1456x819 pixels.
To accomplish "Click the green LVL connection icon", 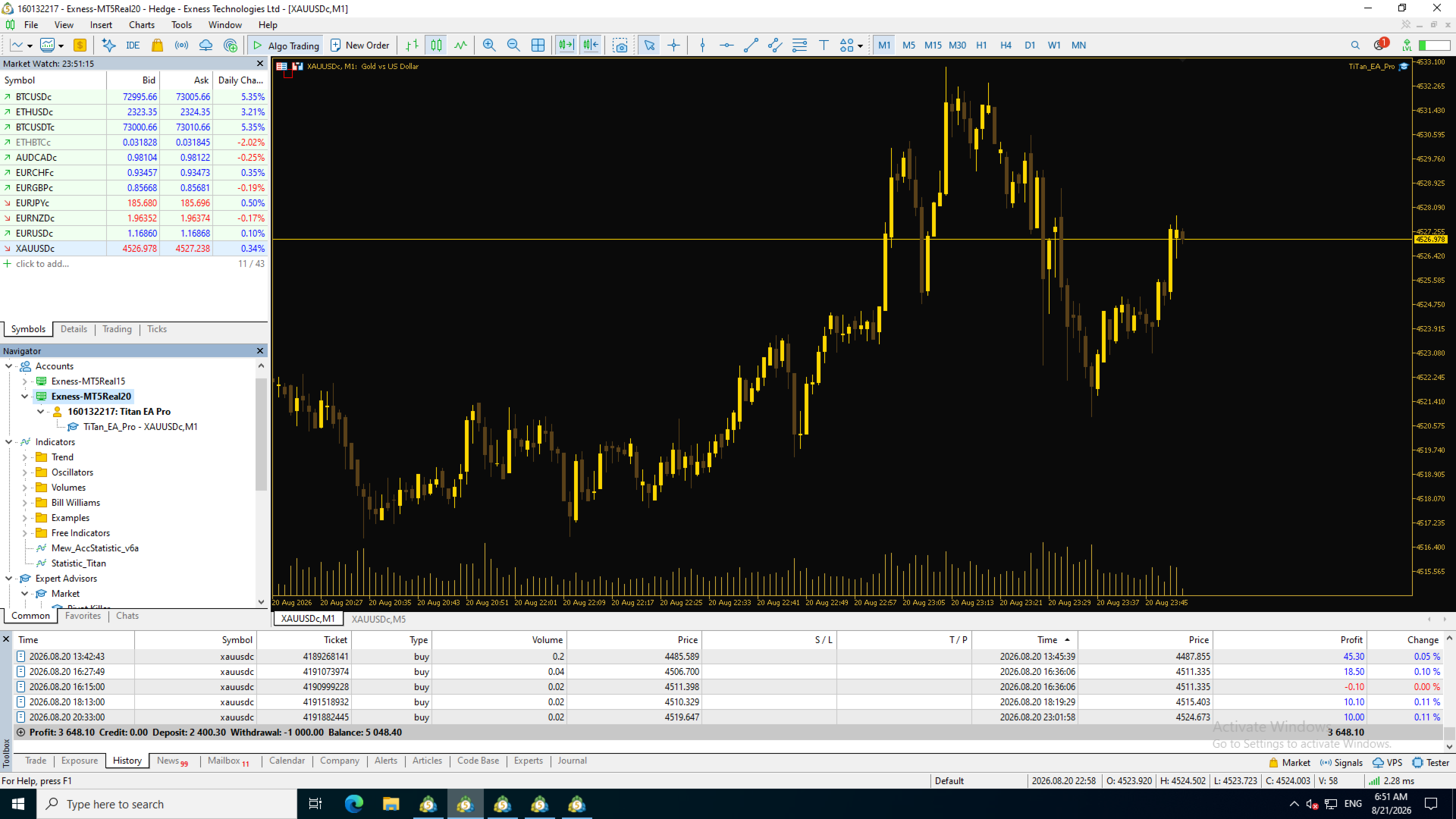I will pos(1407,45).
